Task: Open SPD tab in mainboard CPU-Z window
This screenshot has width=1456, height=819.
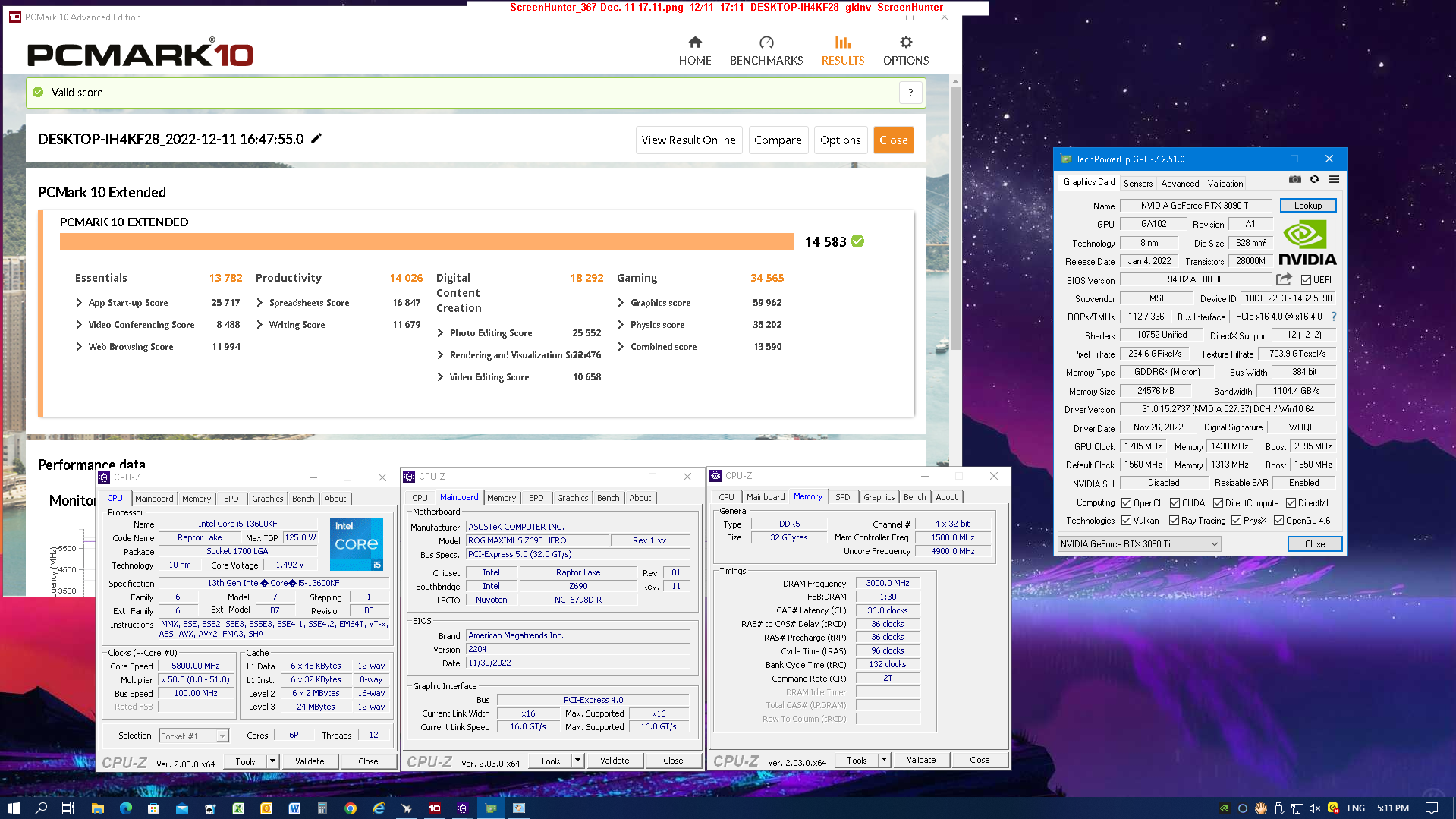Action: click(536, 498)
